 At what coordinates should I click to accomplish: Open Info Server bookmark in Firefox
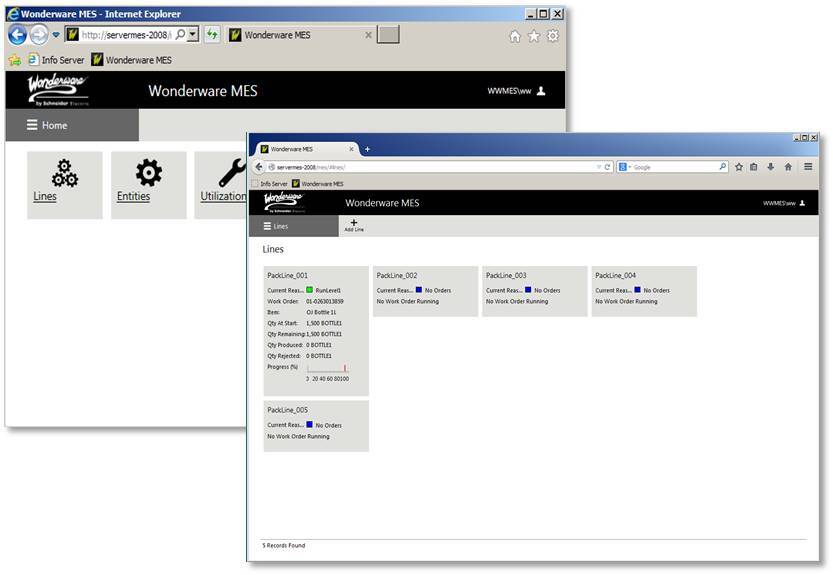point(270,184)
